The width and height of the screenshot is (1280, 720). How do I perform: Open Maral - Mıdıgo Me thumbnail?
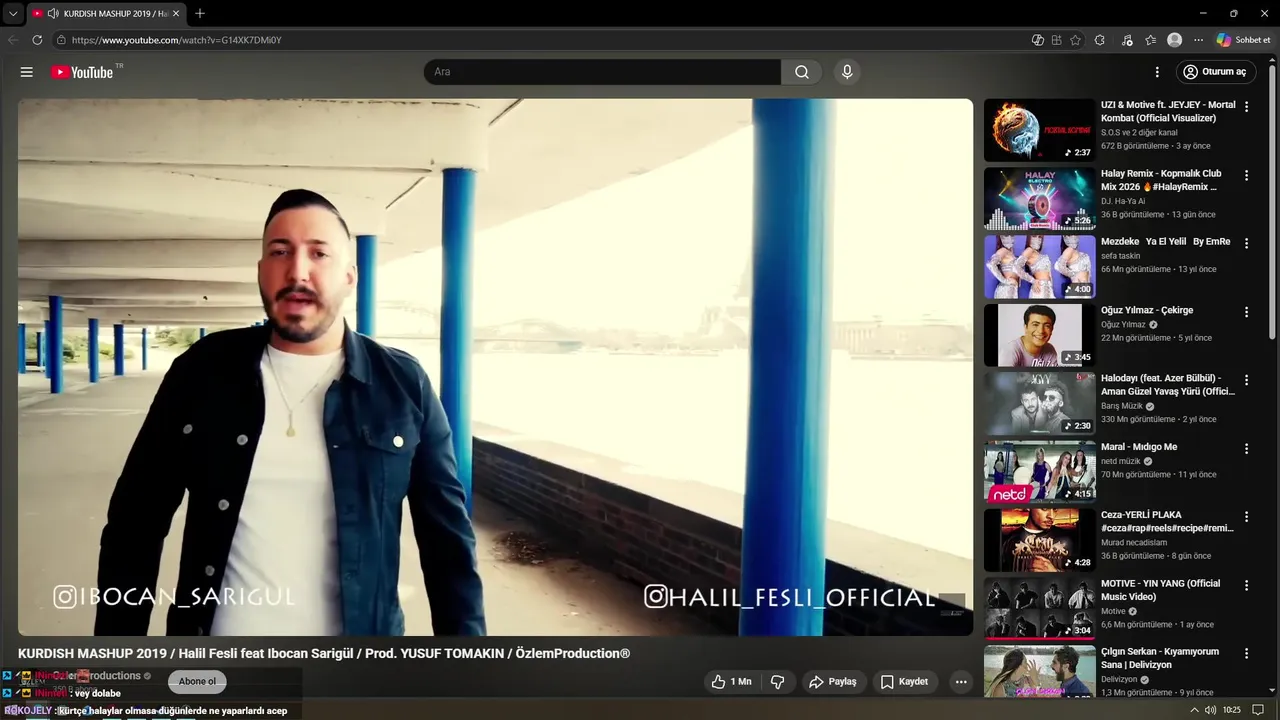(x=1040, y=472)
